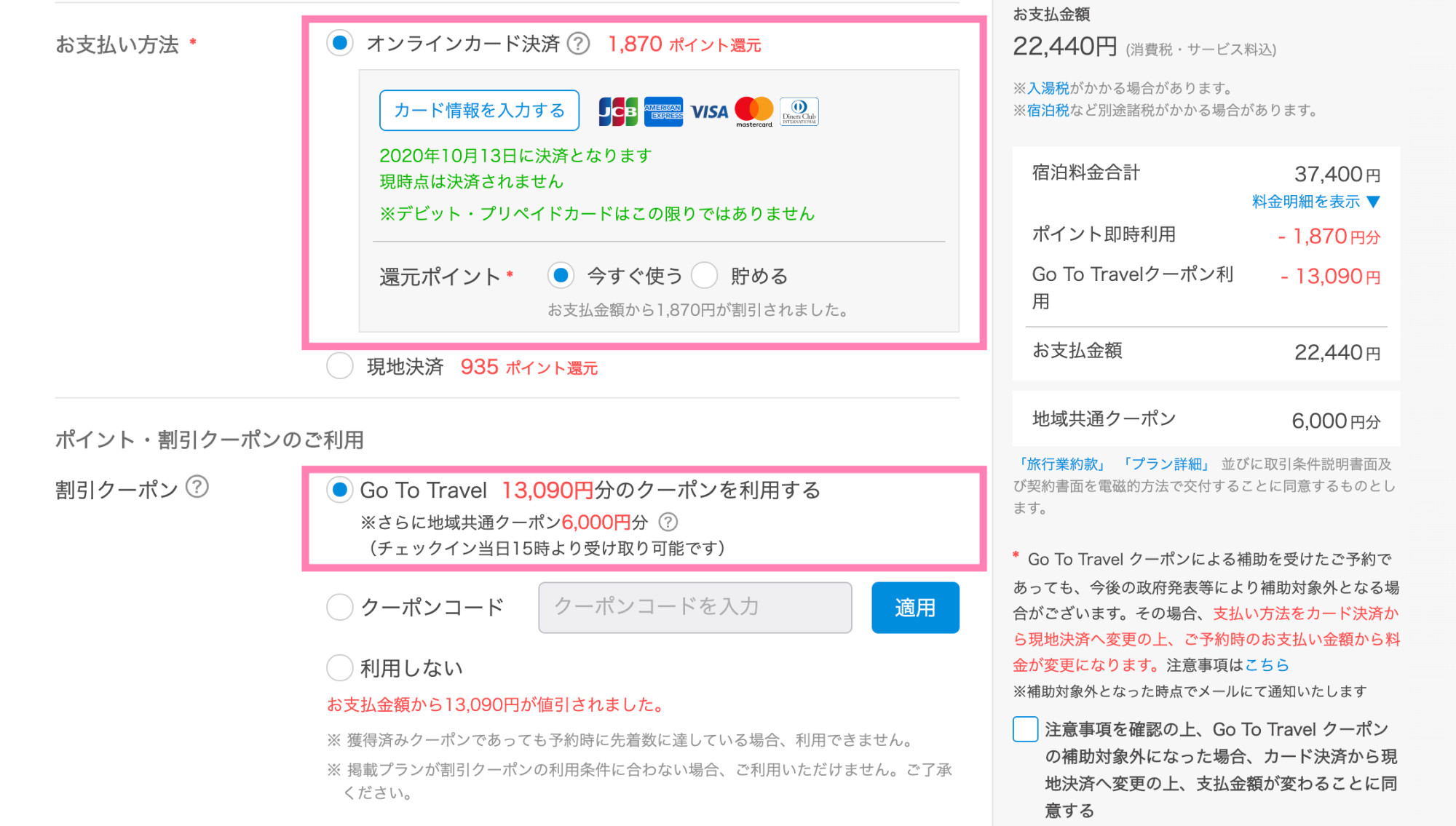The width and height of the screenshot is (1456, 826).
Task: Select the クーポンコード option
Action: [339, 606]
